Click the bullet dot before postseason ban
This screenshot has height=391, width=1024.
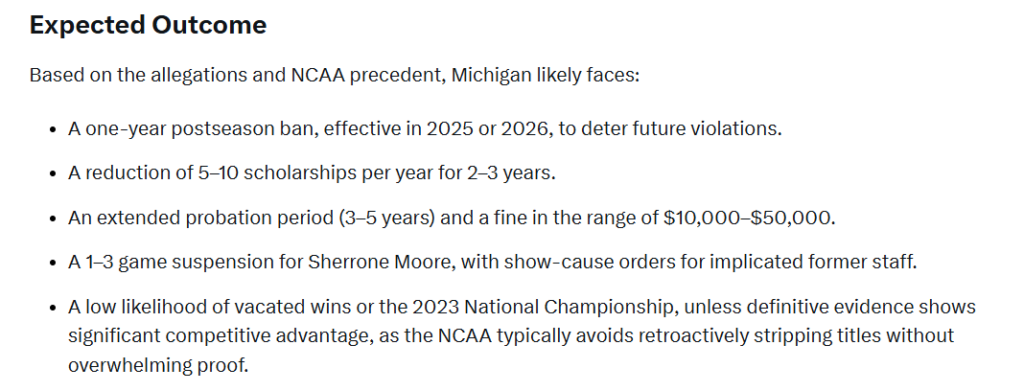click(x=53, y=129)
